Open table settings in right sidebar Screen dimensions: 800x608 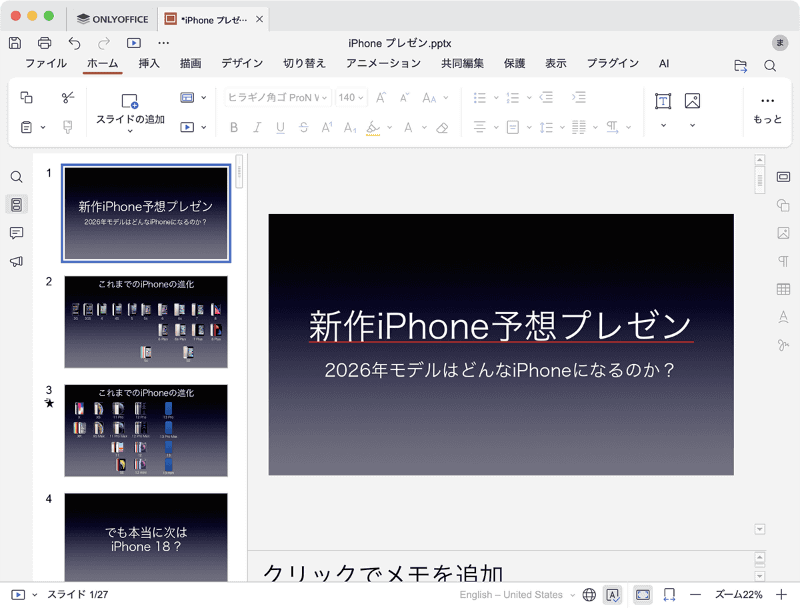pos(783,289)
